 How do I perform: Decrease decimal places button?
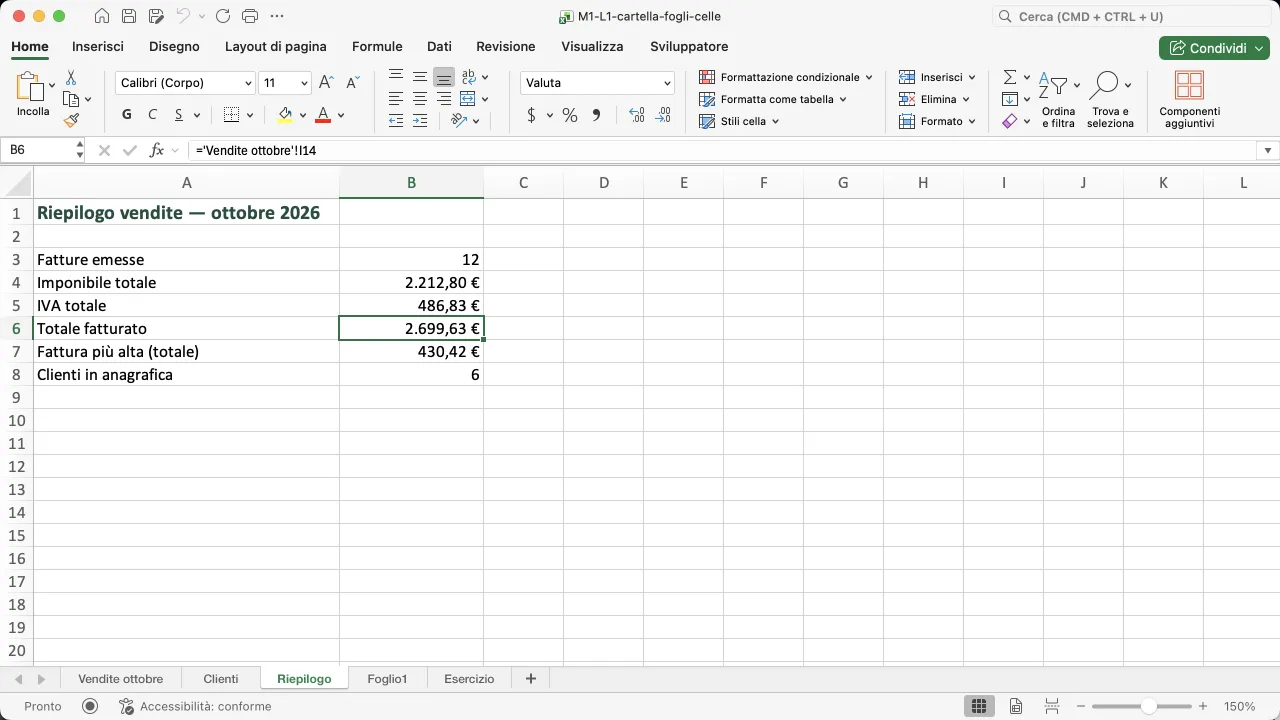[x=663, y=115]
